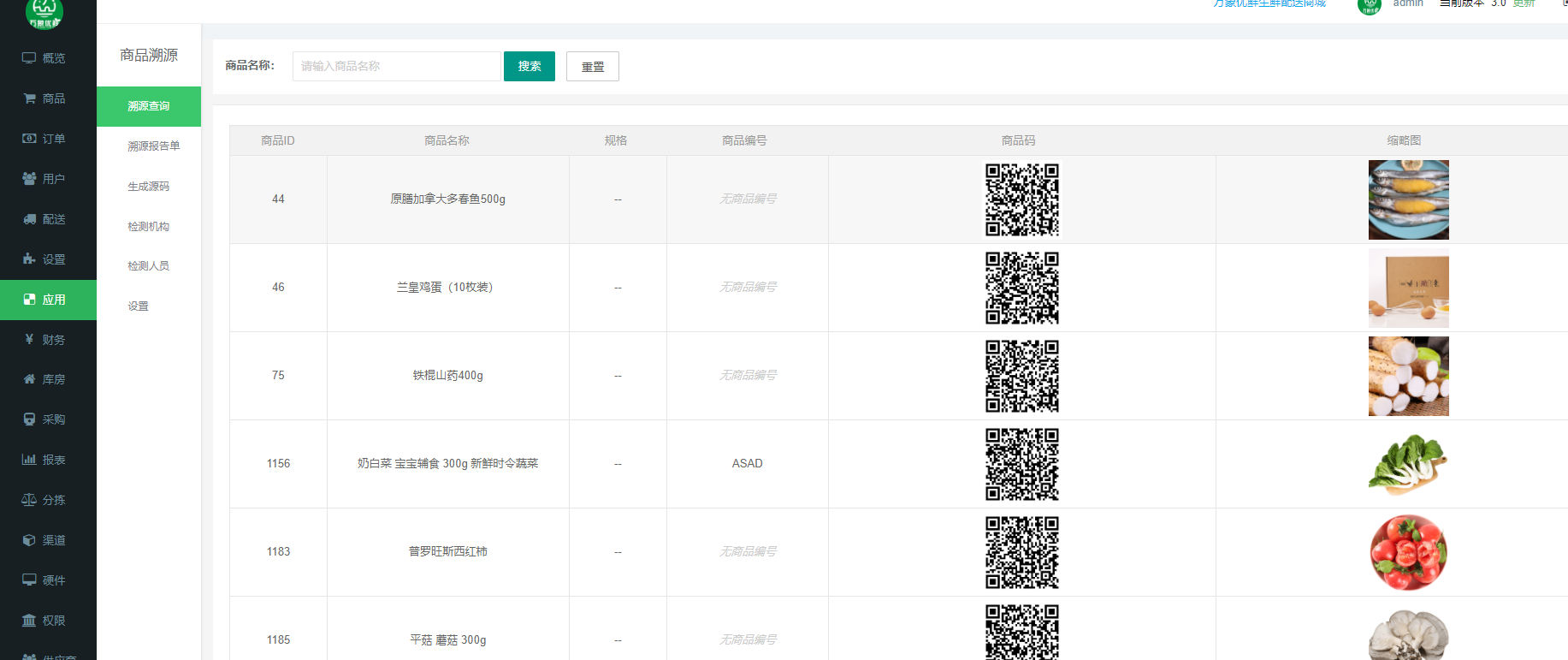Click 无商品编号 in the 兰皇鸡蛋 row
The width and height of the screenshot is (1568, 660).
(x=748, y=287)
